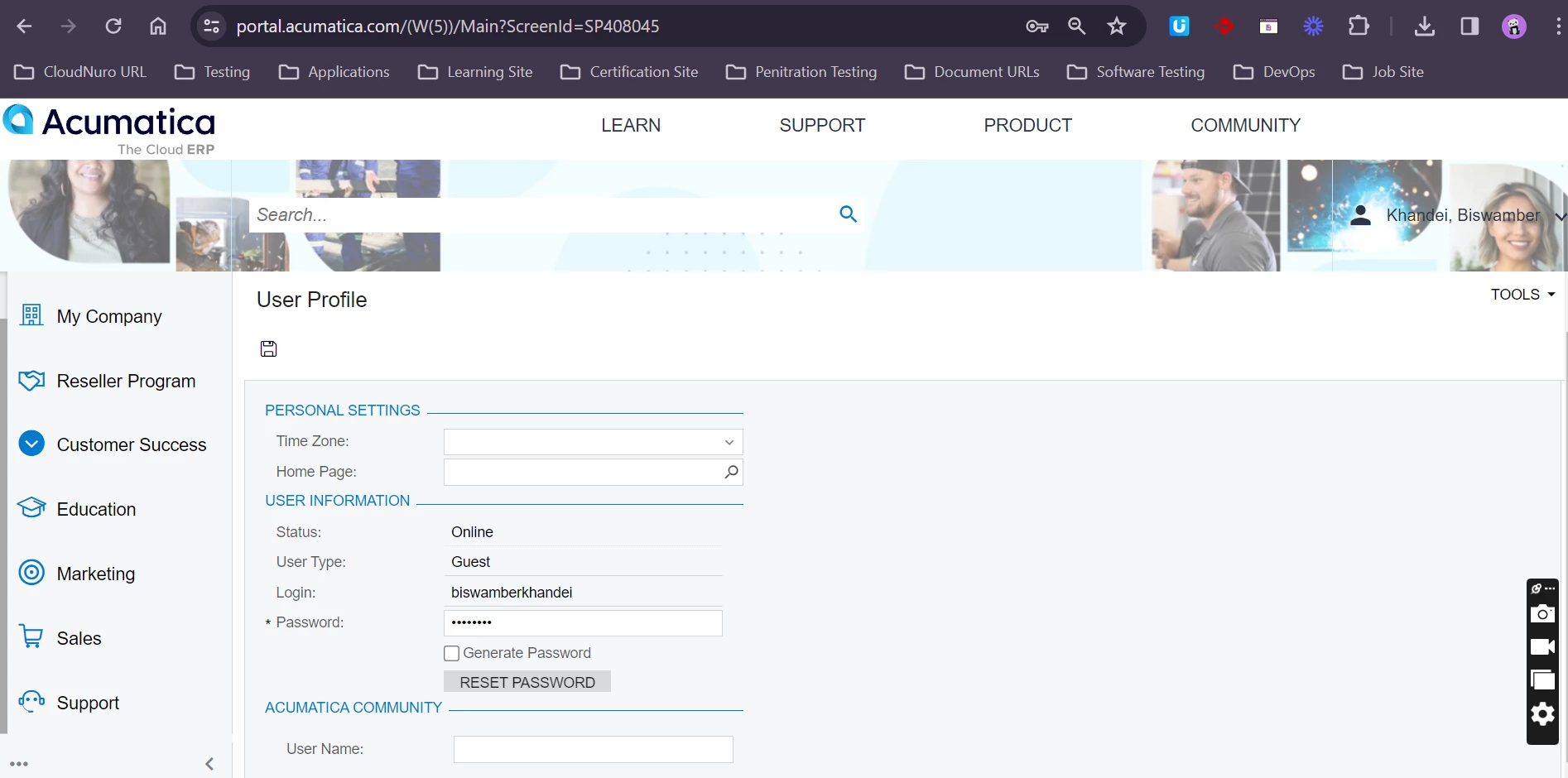This screenshot has width=1568, height=778.
Task: Click the Support headset icon
Action: pos(31,702)
